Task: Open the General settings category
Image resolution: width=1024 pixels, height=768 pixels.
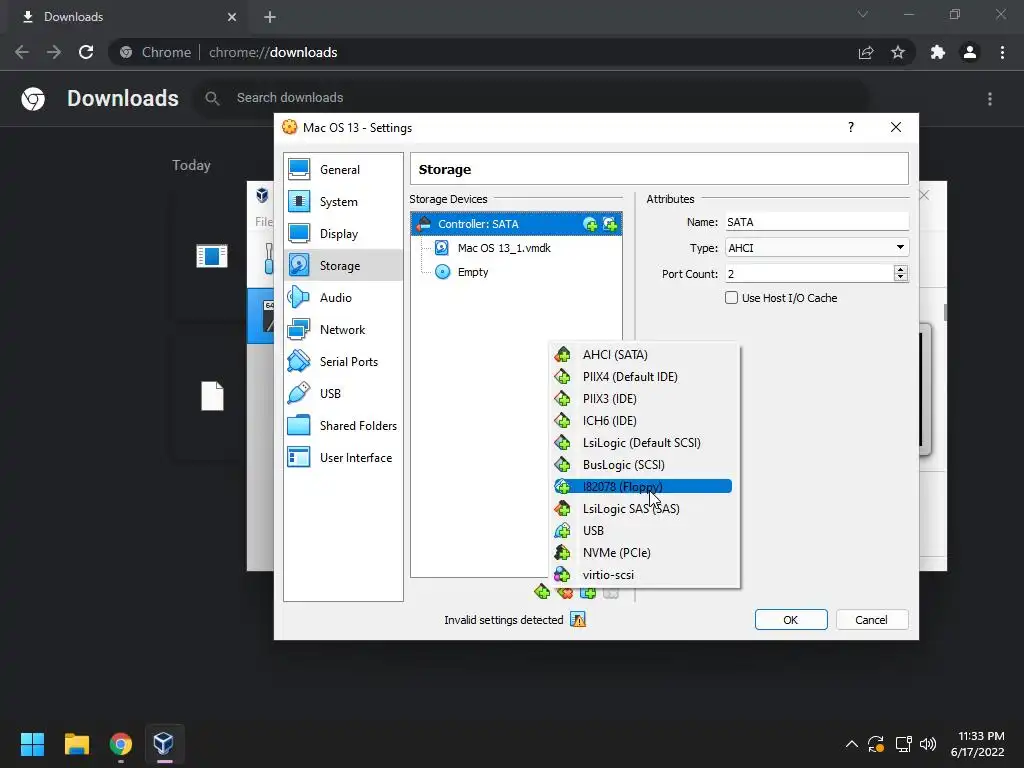Action: (343, 170)
